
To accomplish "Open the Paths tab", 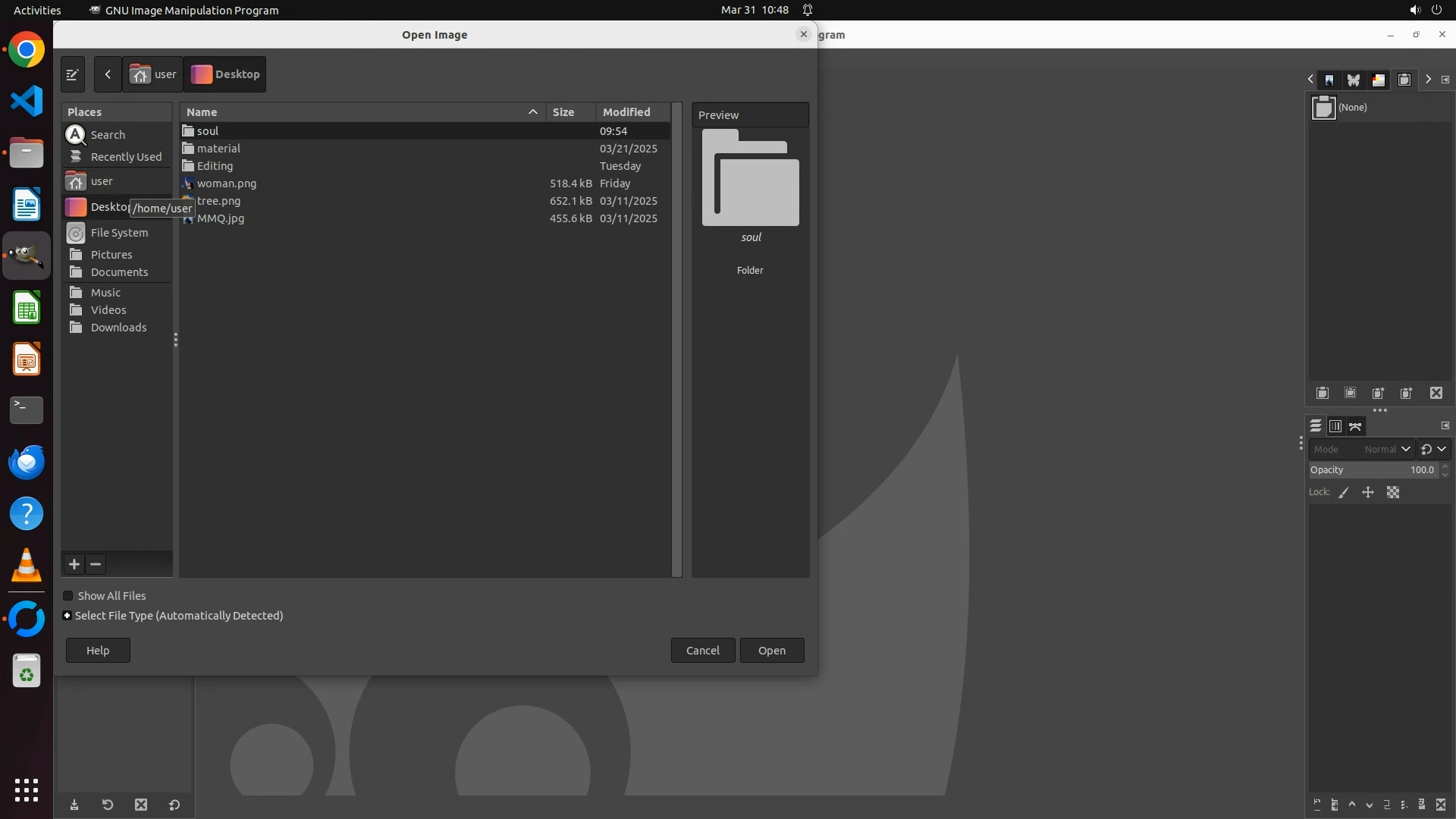I will (1355, 426).
